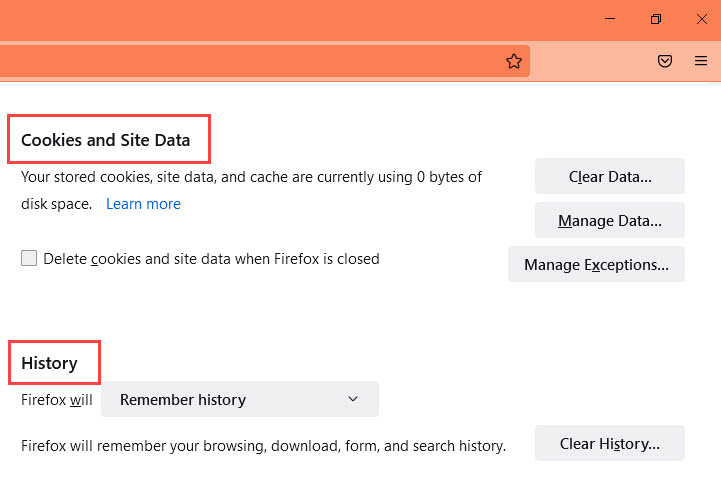Screen dimensions: 721x484
Task: Restore down the Firefox window
Action: 656,19
